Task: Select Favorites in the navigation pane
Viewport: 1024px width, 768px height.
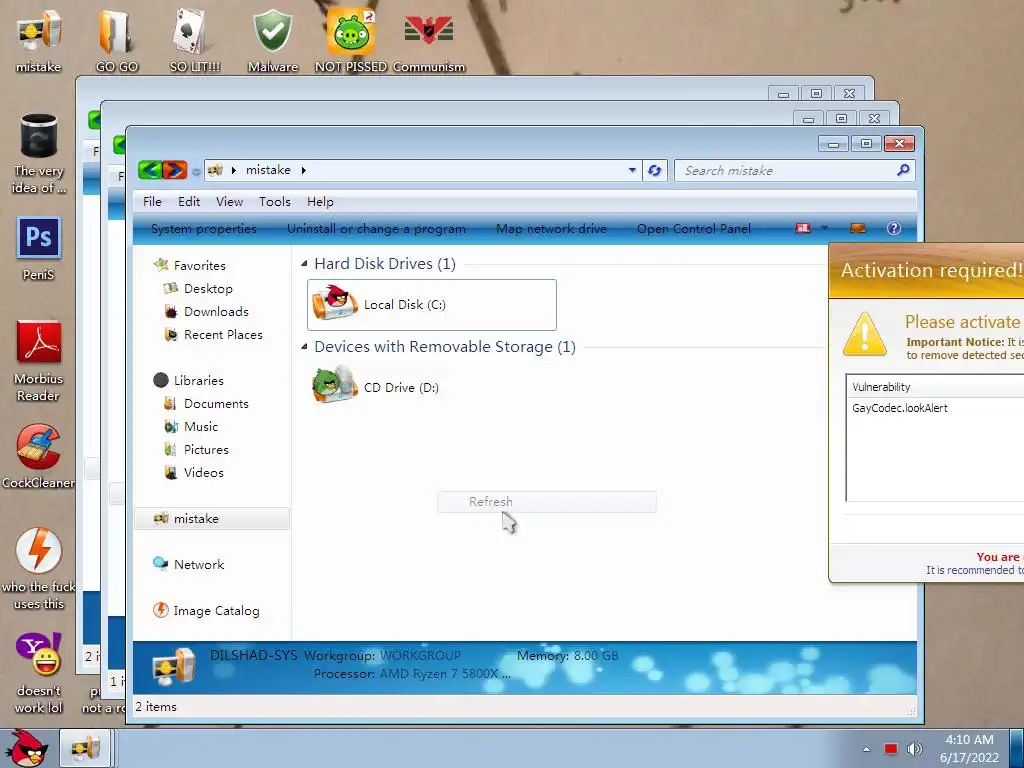Action: coord(199,266)
